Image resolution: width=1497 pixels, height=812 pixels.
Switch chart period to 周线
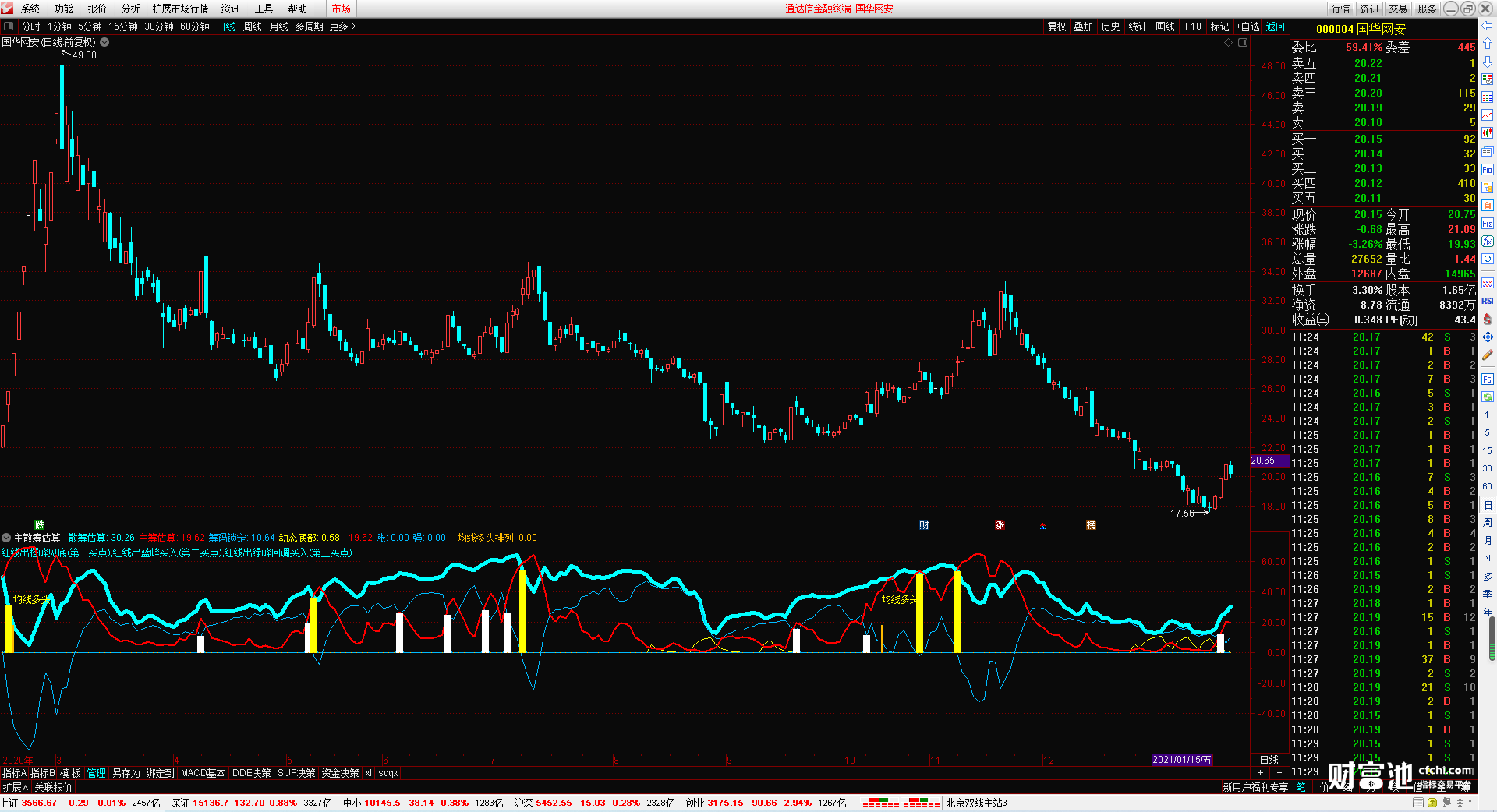coord(253,26)
